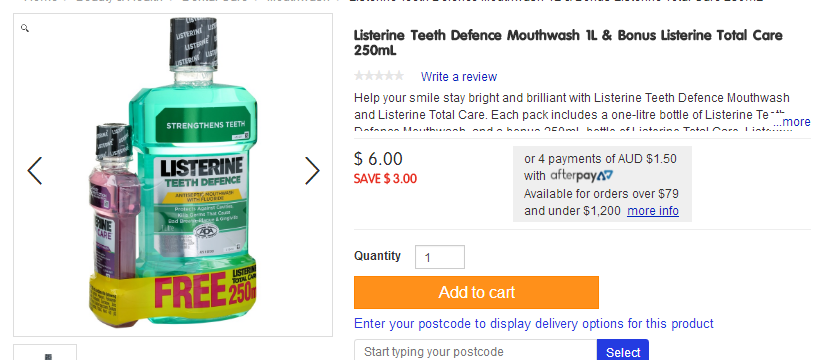Click the magnifier zoom icon on product image
This screenshot has width=830, height=360.
pyautogui.click(x=24, y=28)
